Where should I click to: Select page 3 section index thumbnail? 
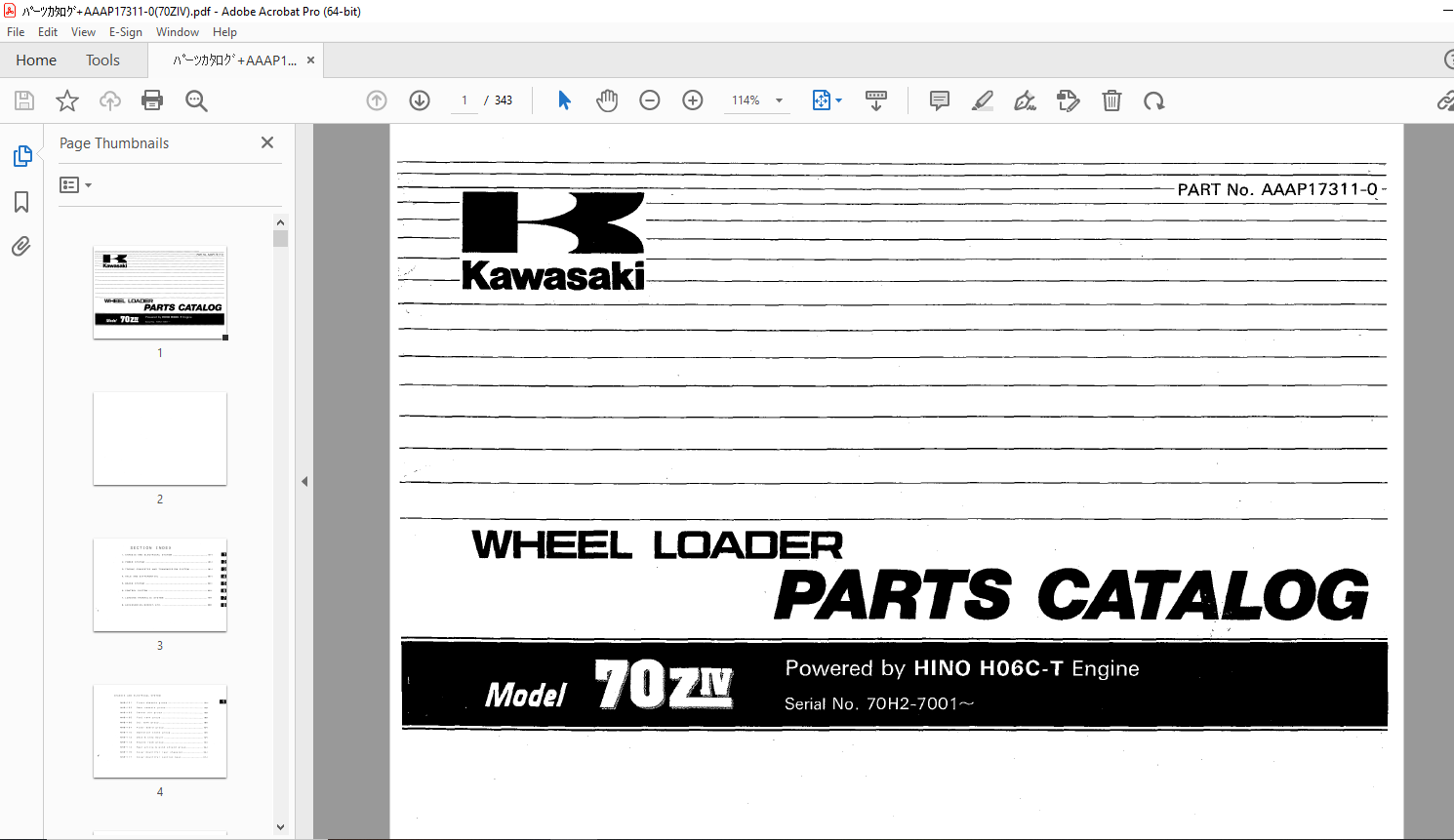(x=160, y=585)
